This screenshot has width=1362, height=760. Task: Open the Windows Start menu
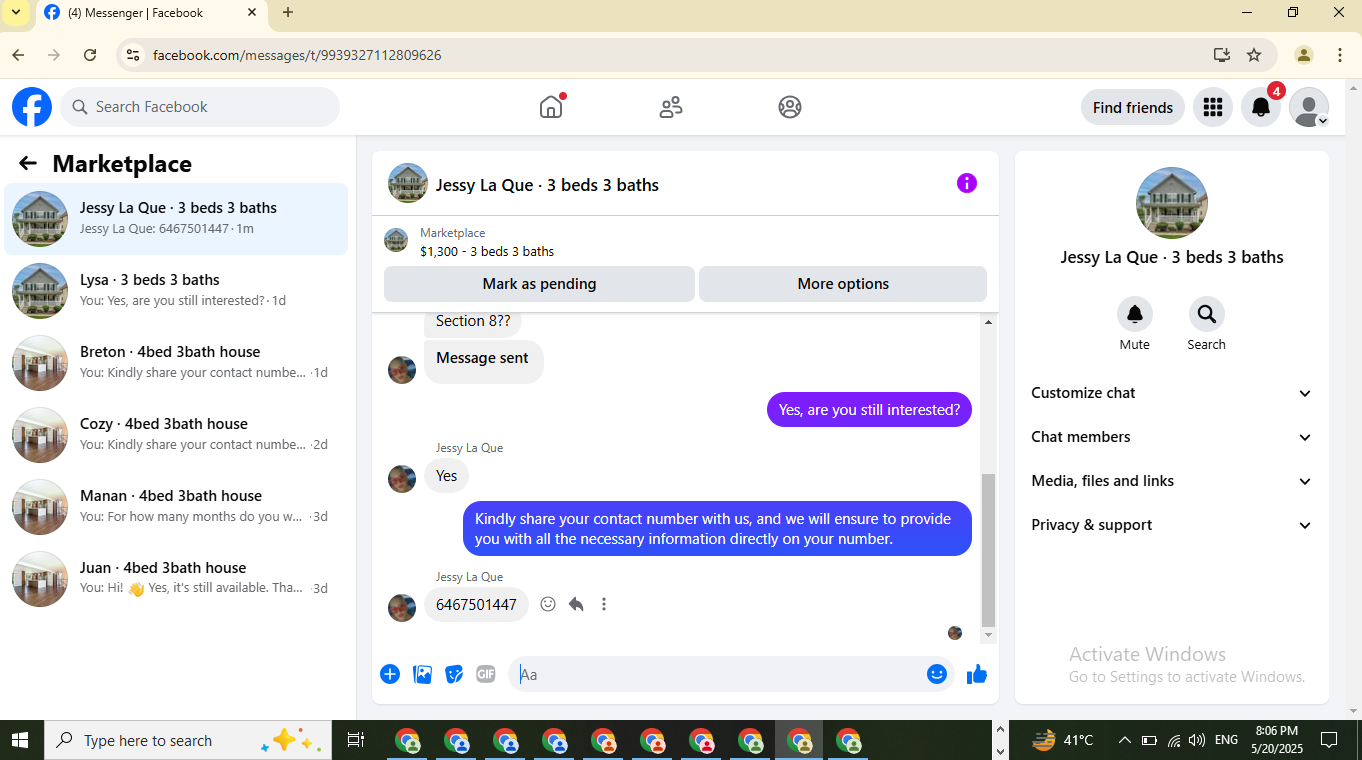(19, 740)
